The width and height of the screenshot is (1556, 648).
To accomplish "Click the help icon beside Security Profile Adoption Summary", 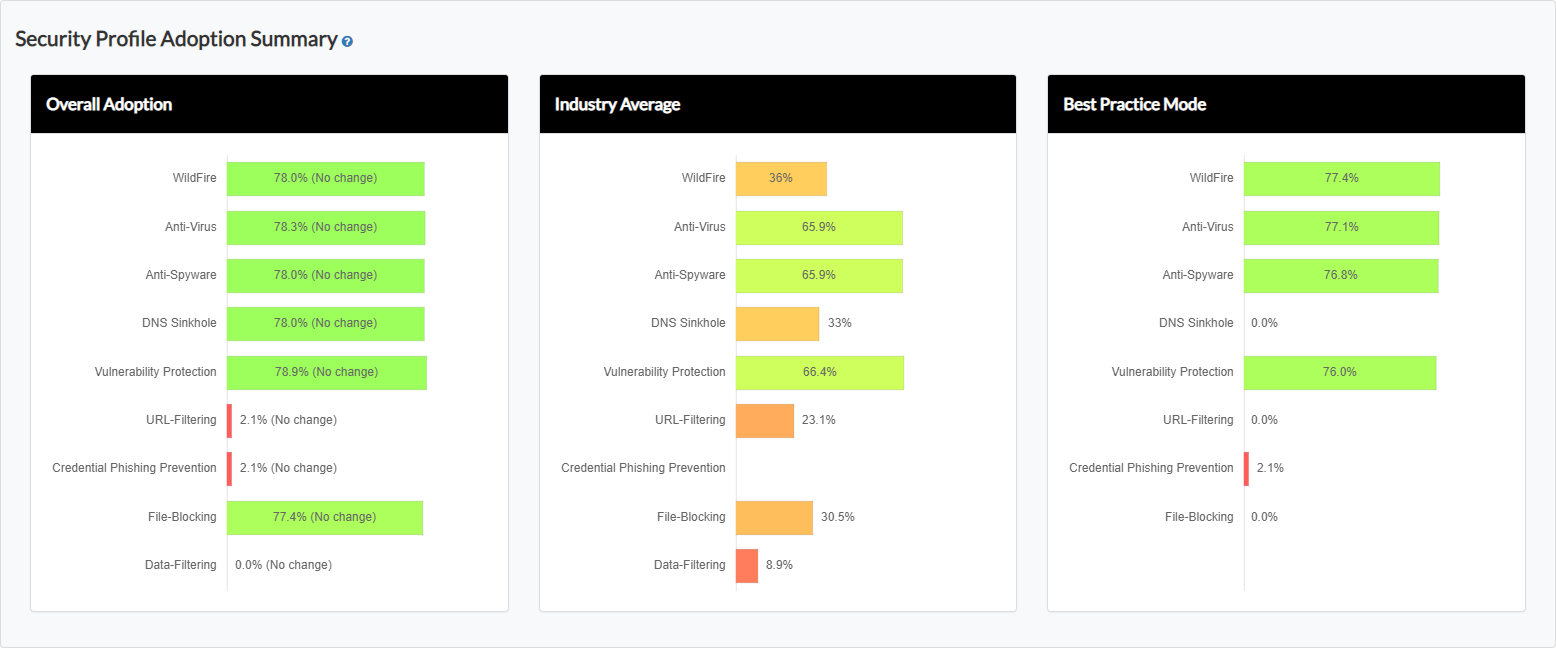I will (347, 42).
